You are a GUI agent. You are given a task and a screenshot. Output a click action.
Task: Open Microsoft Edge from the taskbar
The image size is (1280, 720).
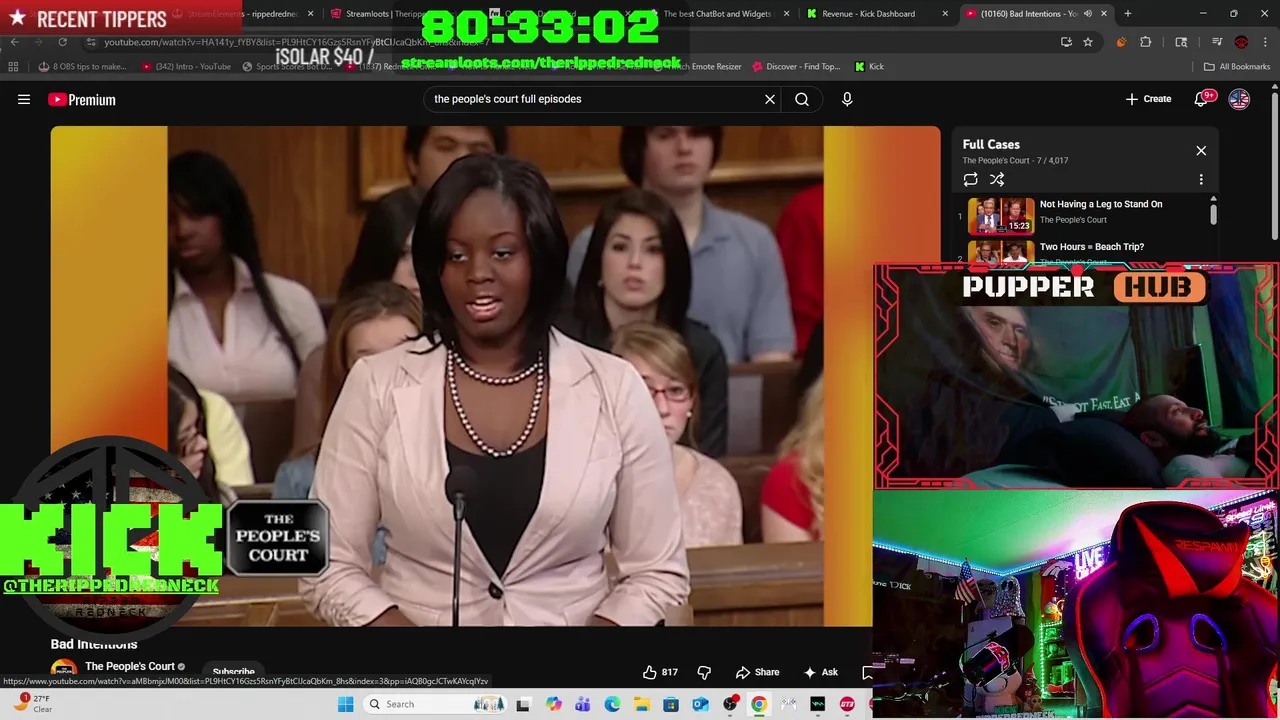(x=612, y=704)
